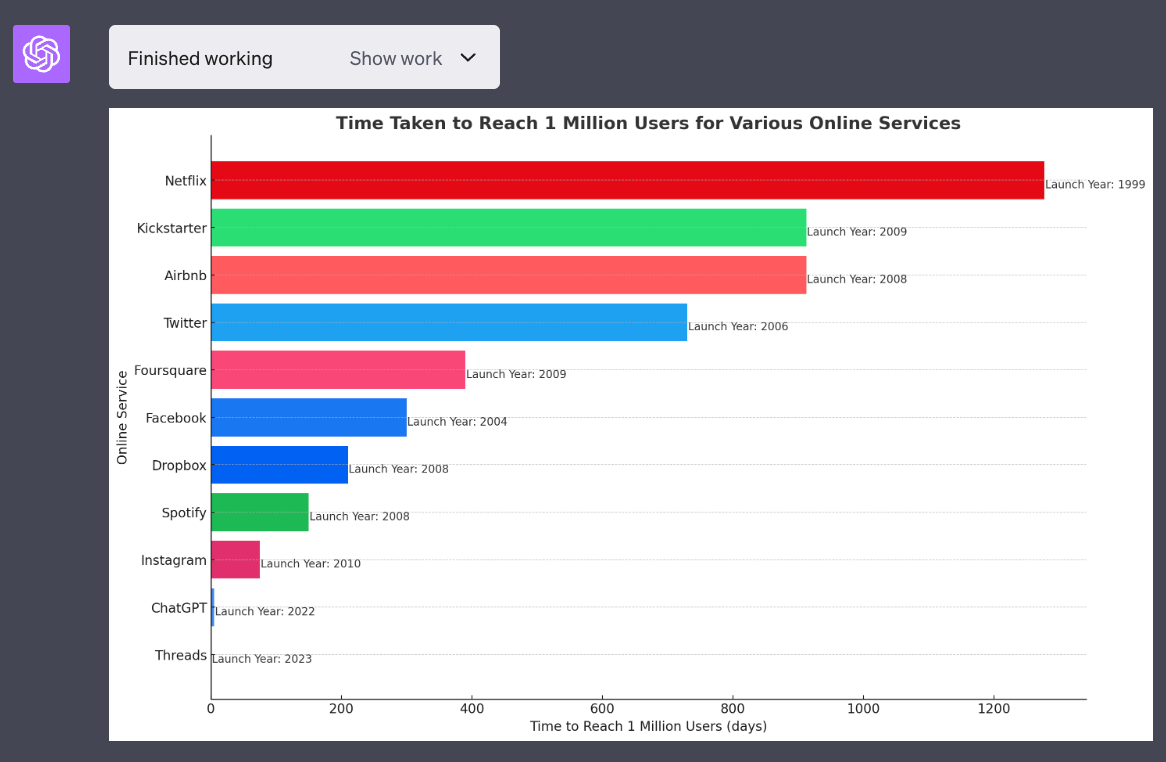
Task: Click the Threads y-axis label
Action: pos(181,656)
